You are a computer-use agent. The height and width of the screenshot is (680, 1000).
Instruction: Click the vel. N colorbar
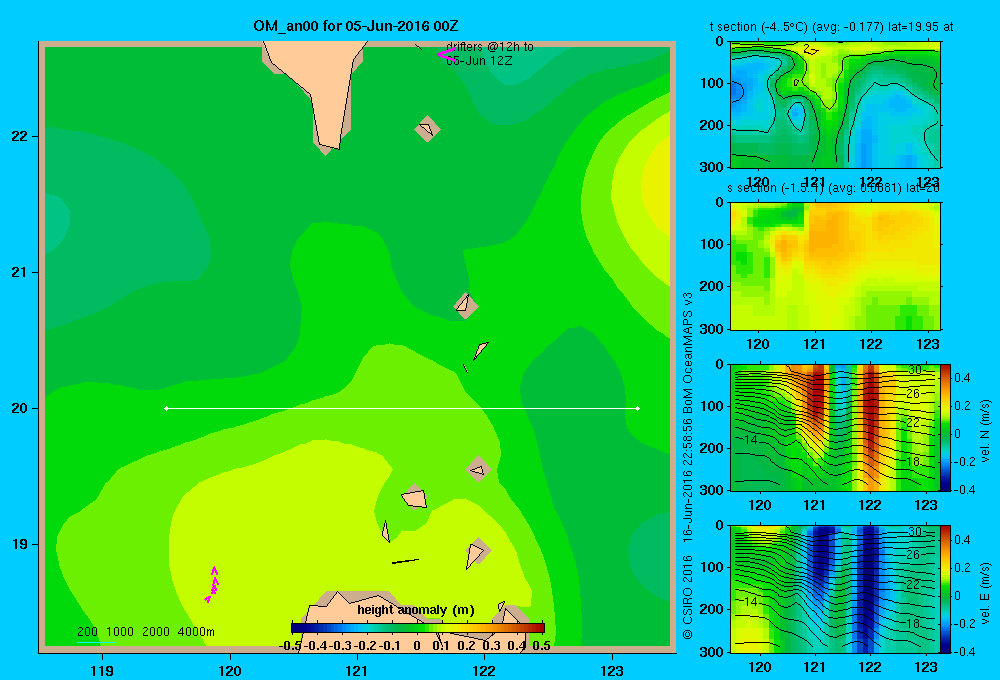[945, 428]
